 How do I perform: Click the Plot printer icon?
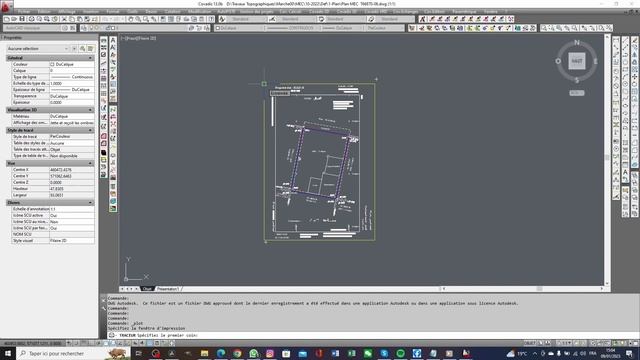click(31, 19)
